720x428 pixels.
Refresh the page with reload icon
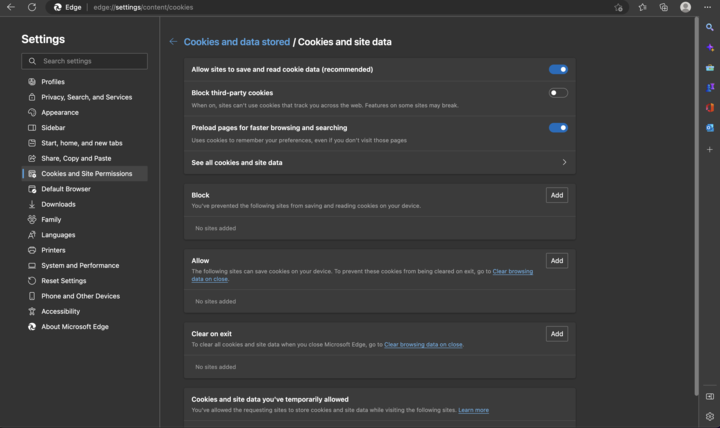coord(32,7)
